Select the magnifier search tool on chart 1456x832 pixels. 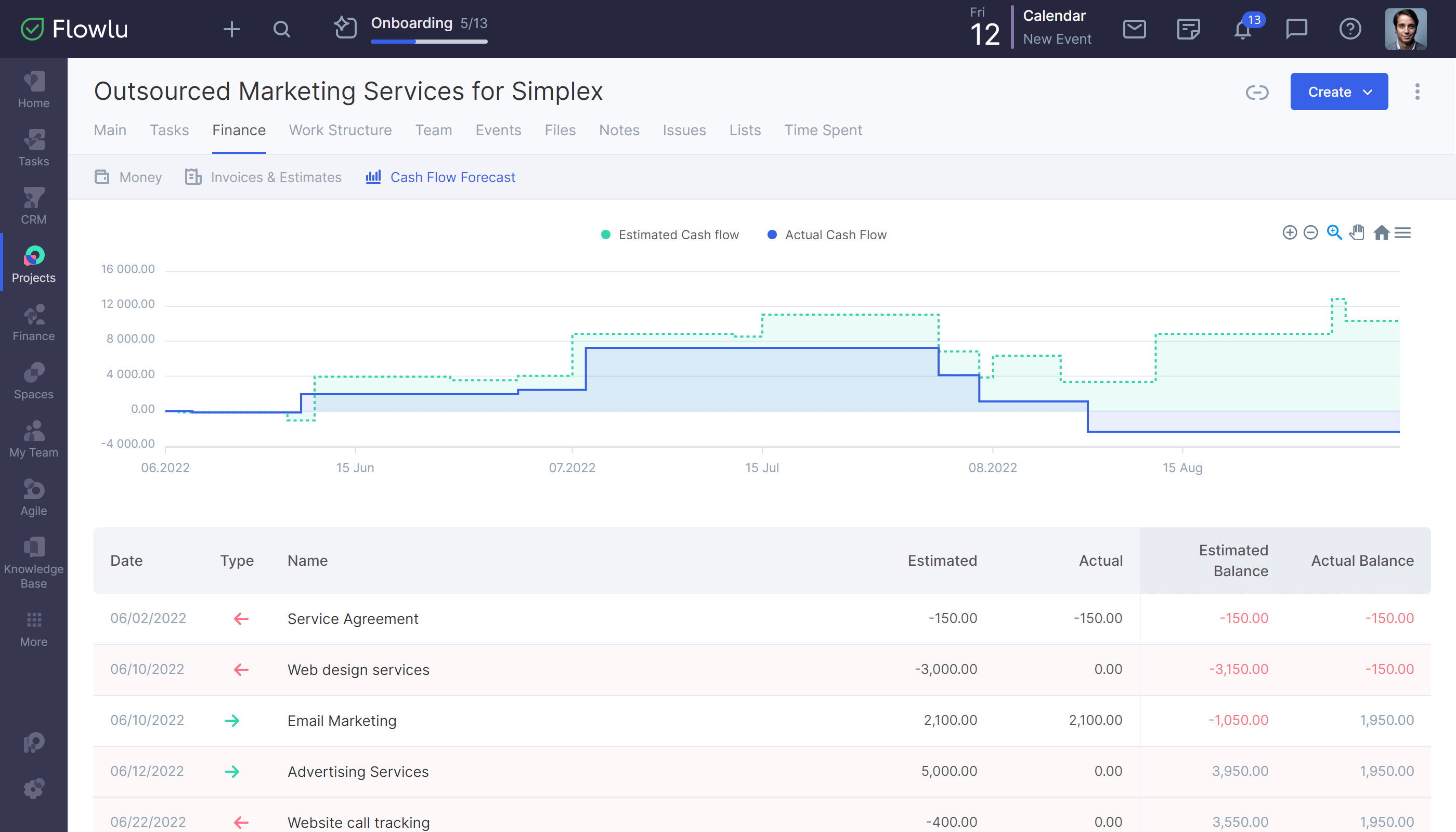(1335, 234)
